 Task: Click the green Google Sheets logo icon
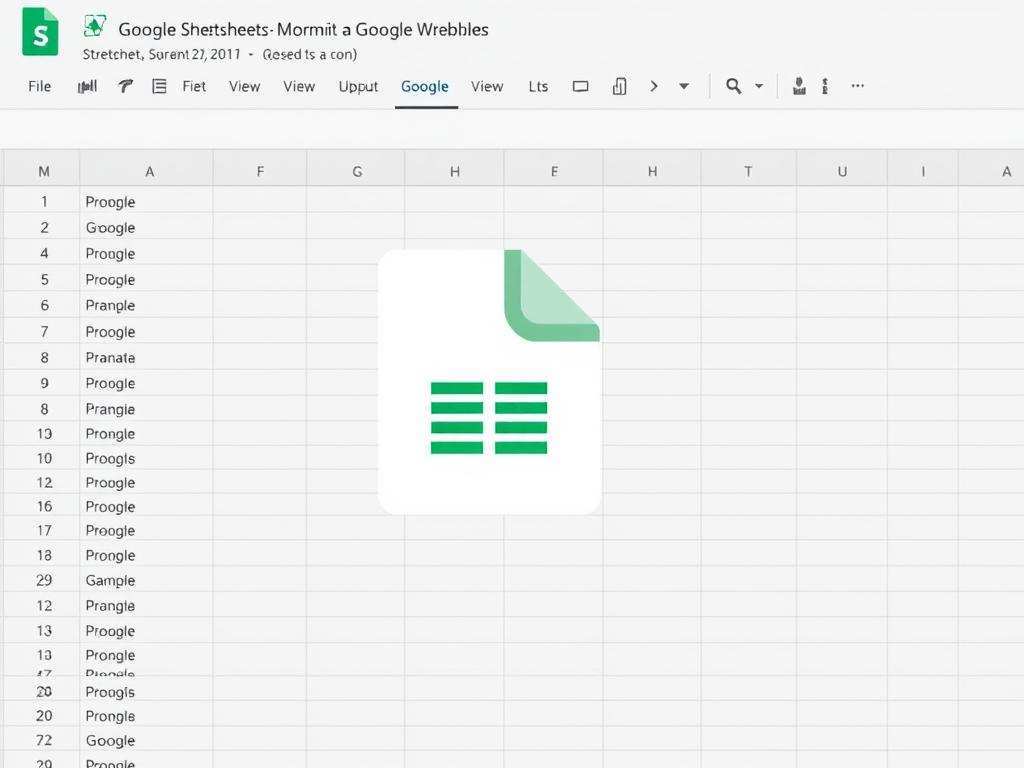pos(38,32)
